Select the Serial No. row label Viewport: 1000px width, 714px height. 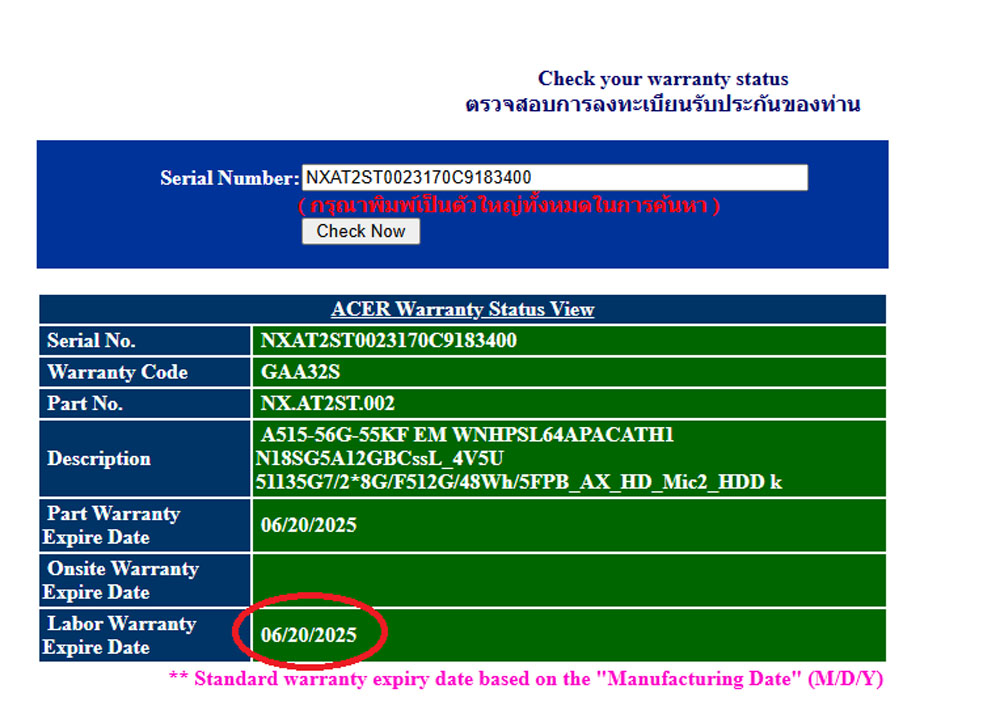point(91,341)
